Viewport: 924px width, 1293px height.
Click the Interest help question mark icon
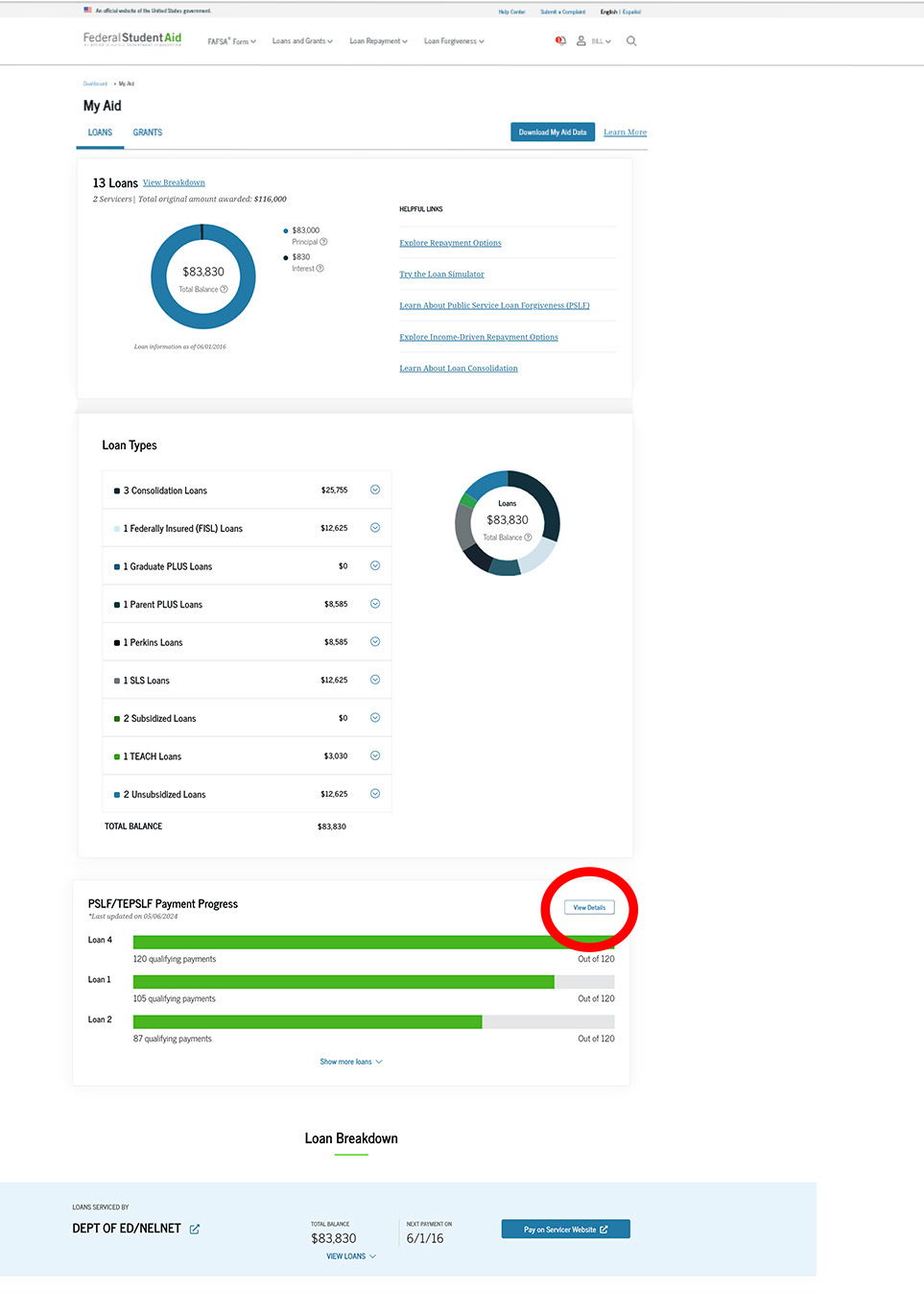pyautogui.click(x=319, y=269)
